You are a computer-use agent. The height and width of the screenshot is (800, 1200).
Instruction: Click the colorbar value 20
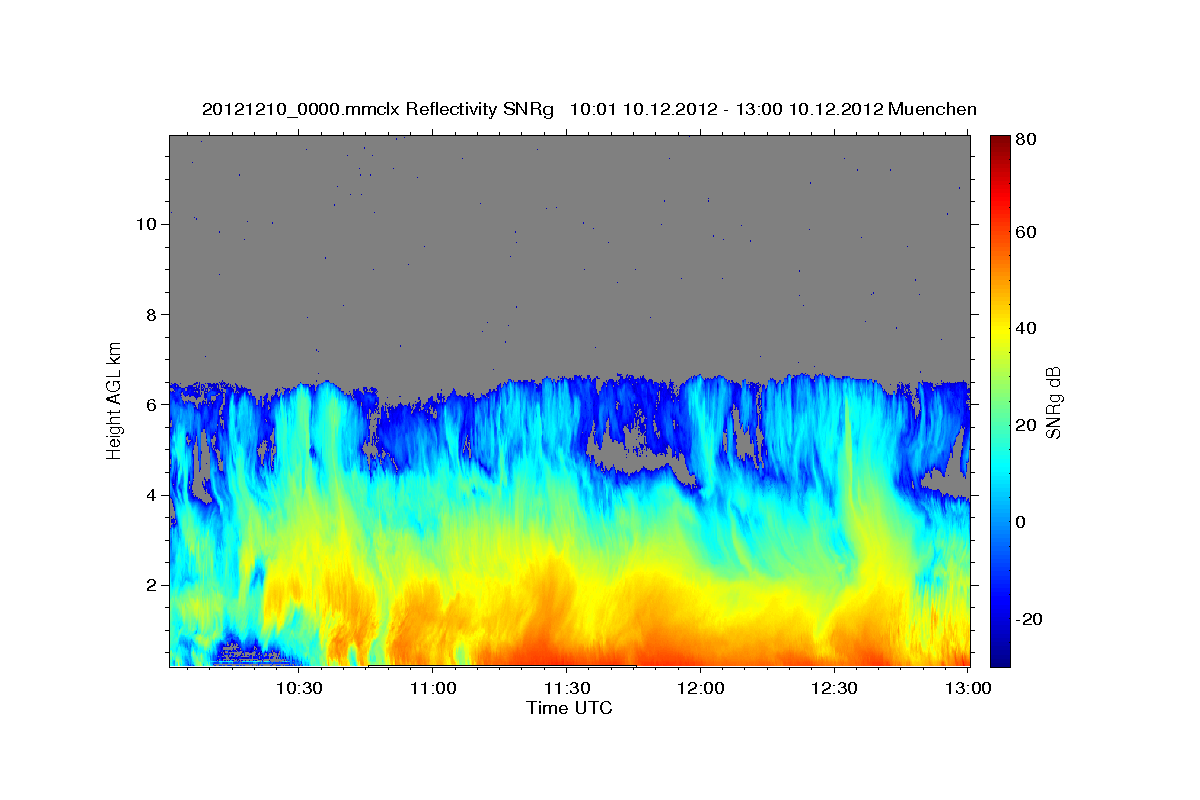(1025, 425)
